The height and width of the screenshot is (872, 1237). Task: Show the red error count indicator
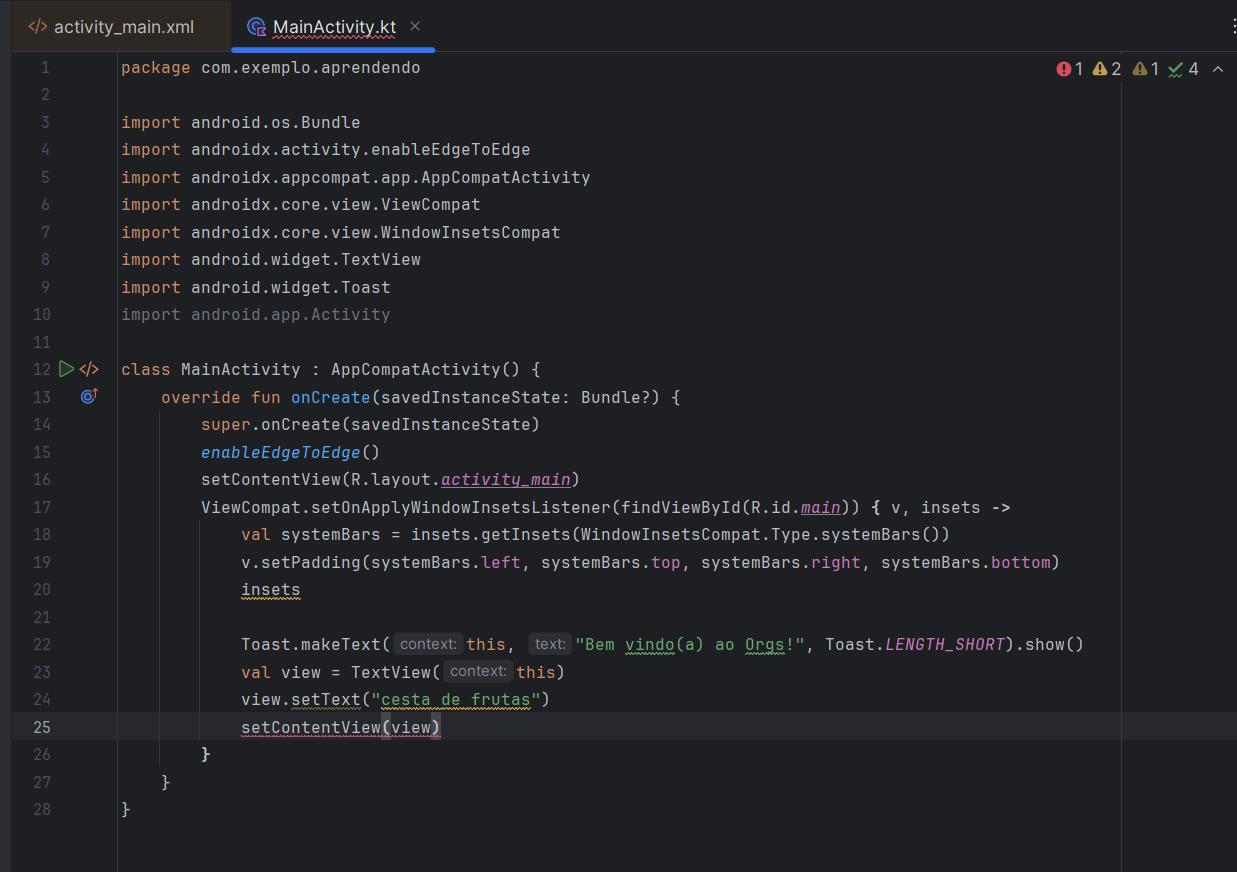tap(1070, 69)
